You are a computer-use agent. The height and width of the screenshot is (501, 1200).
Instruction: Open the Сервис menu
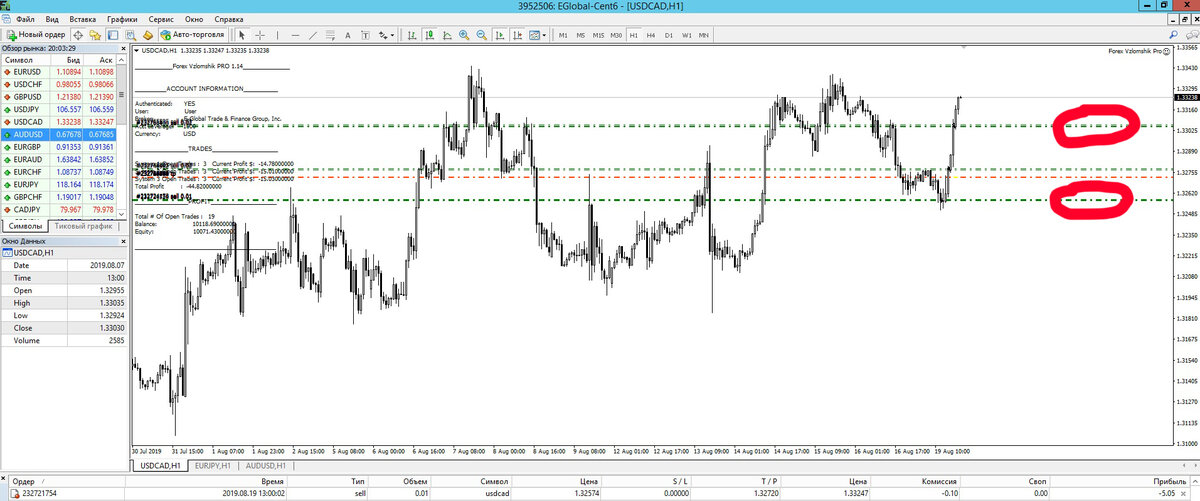pos(161,19)
